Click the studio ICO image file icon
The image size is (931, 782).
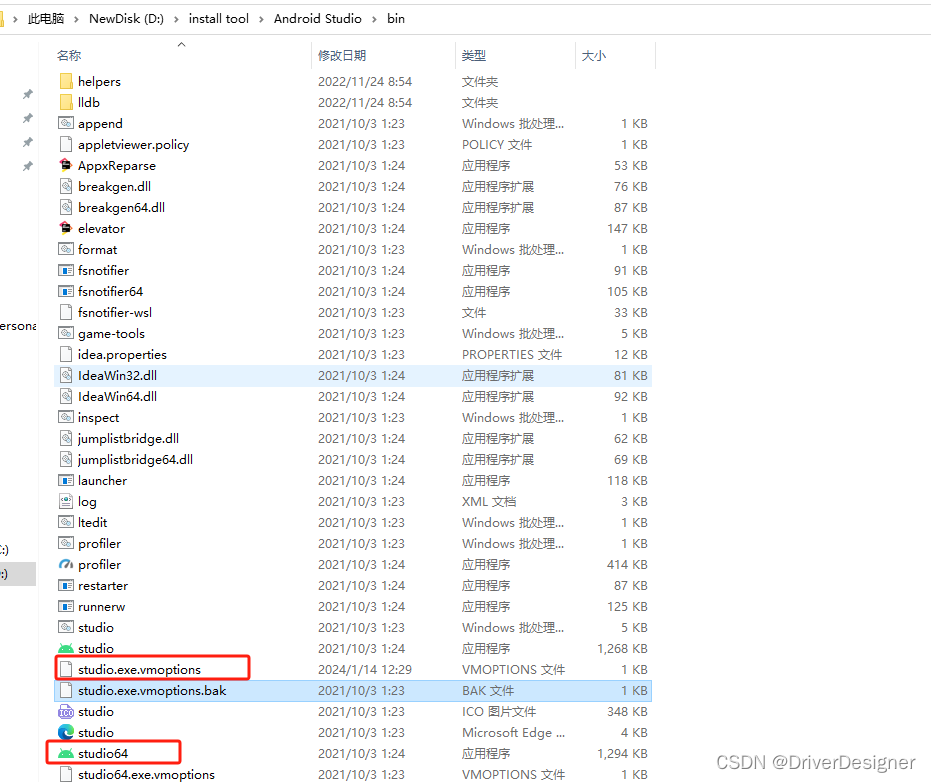(x=66, y=711)
